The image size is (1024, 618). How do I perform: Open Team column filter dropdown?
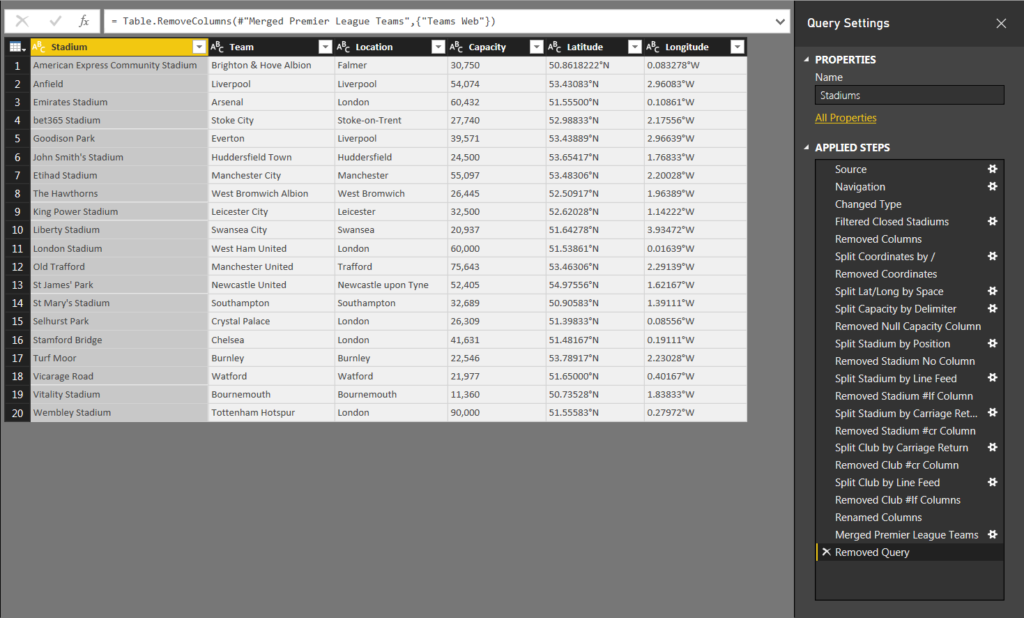click(325, 47)
